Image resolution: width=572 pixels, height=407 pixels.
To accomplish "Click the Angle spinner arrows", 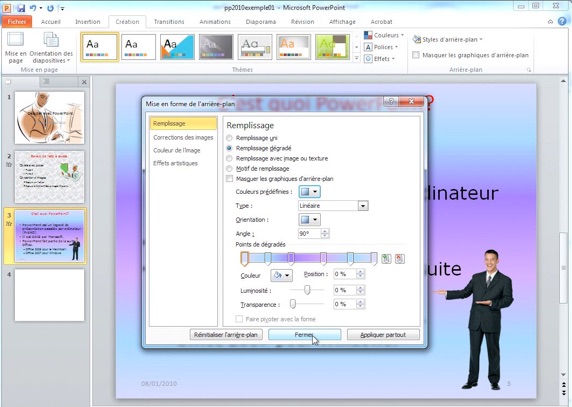I will click(325, 233).
